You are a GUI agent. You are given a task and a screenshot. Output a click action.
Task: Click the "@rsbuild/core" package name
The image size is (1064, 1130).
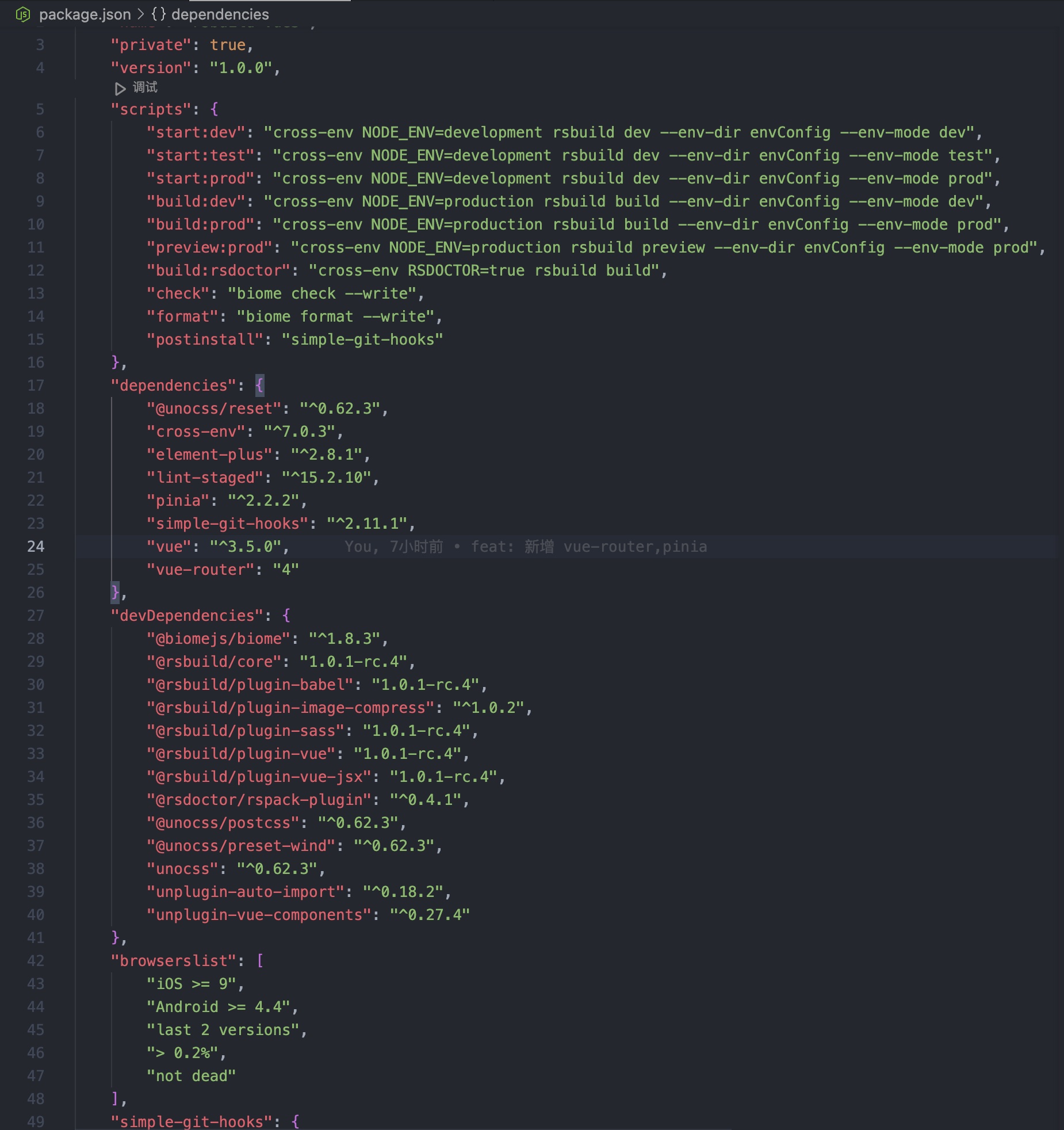215,662
